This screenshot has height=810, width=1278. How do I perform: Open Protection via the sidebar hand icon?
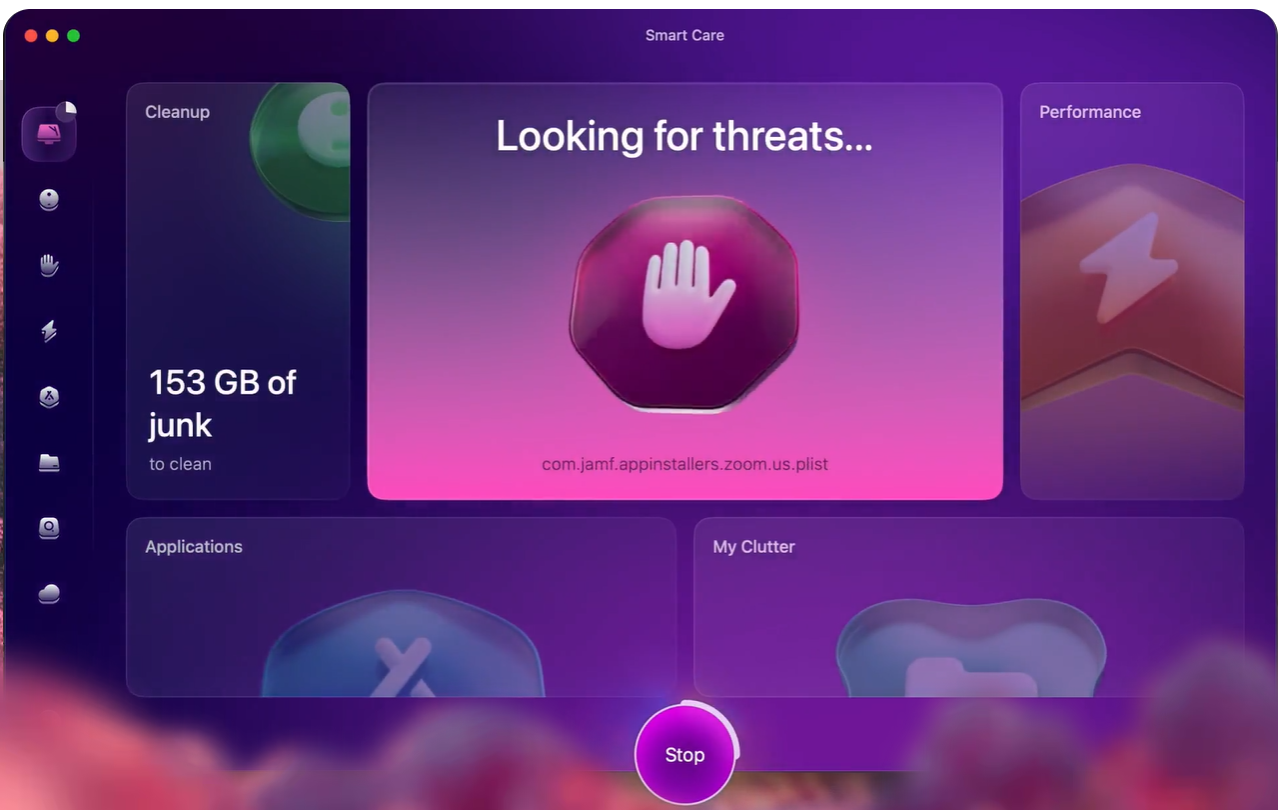point(49,265)
